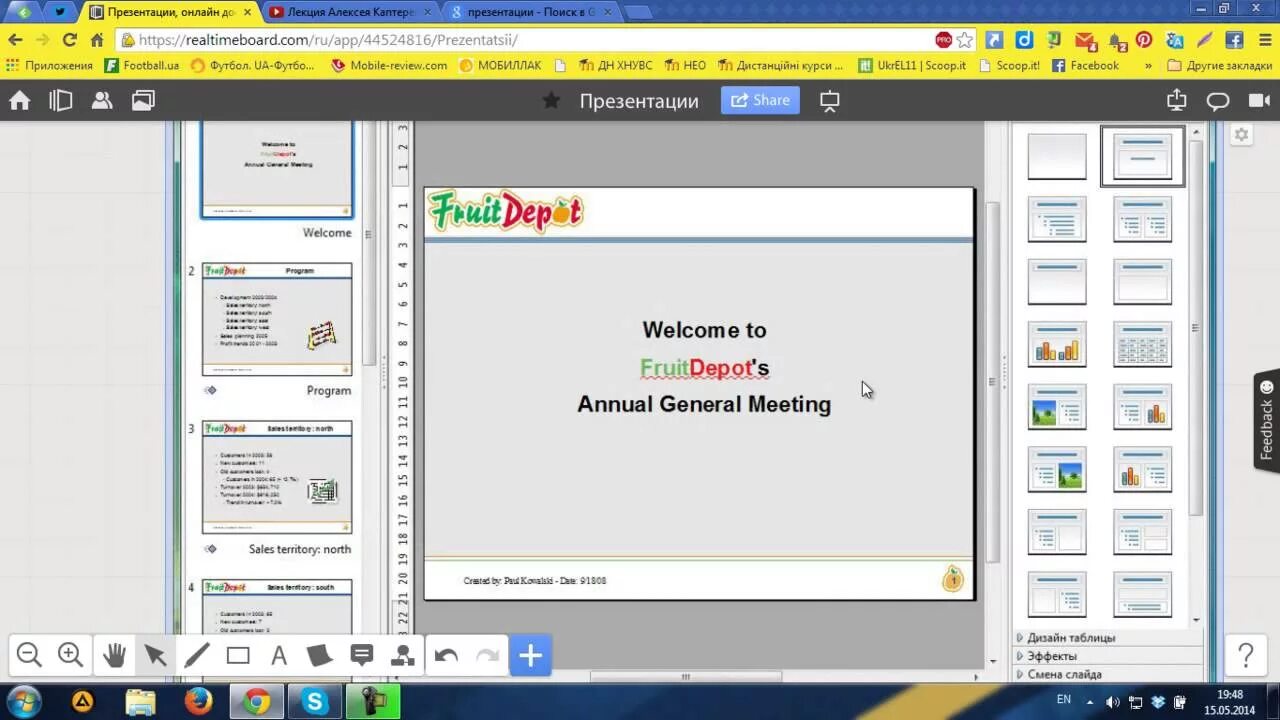The image size is (1280, 720).
Task: Select the pen drawing tool
Action: coord(197,656)
